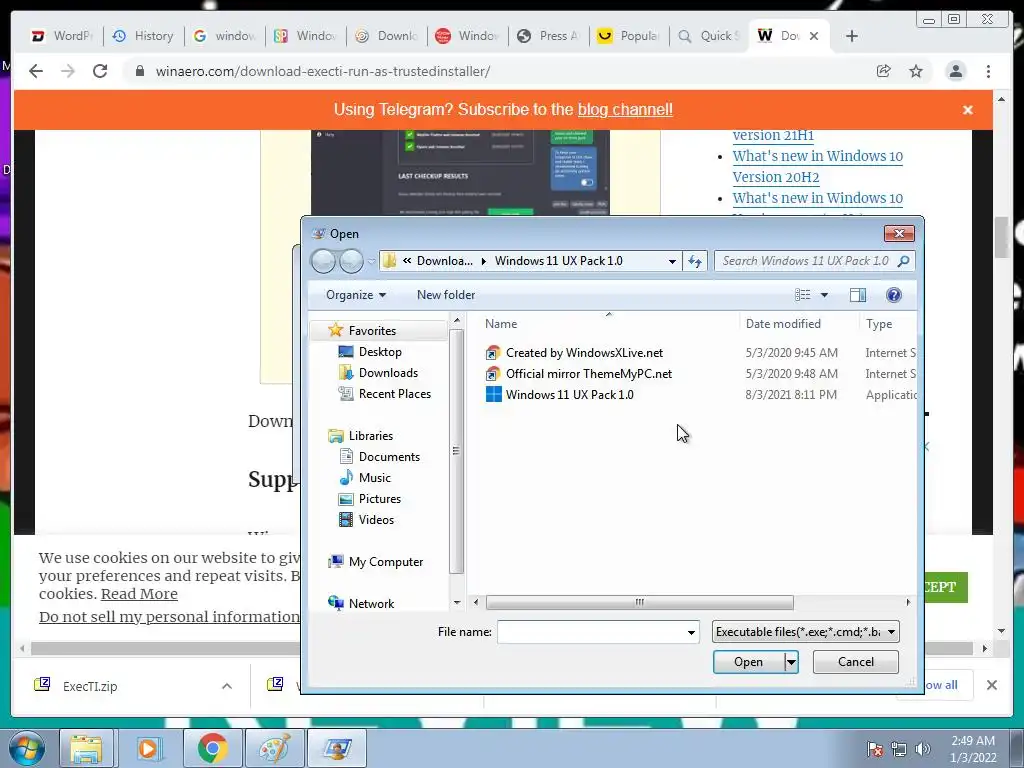The height and width of the screenshot is (768, 1024).
Task: Open File Explorer from taskbar
Action: click(86, 748)
